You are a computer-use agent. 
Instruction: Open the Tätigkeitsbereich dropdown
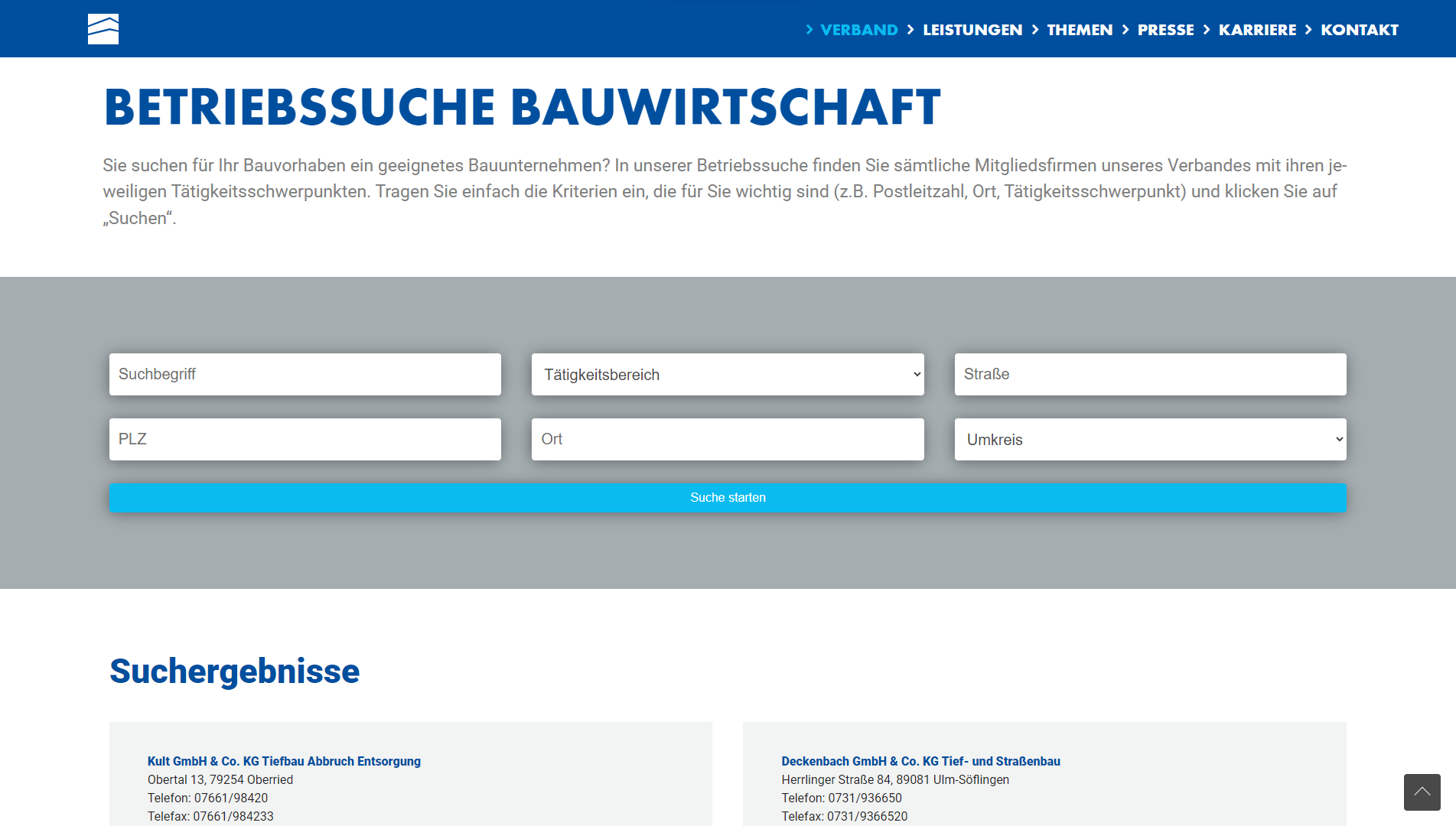727,375
